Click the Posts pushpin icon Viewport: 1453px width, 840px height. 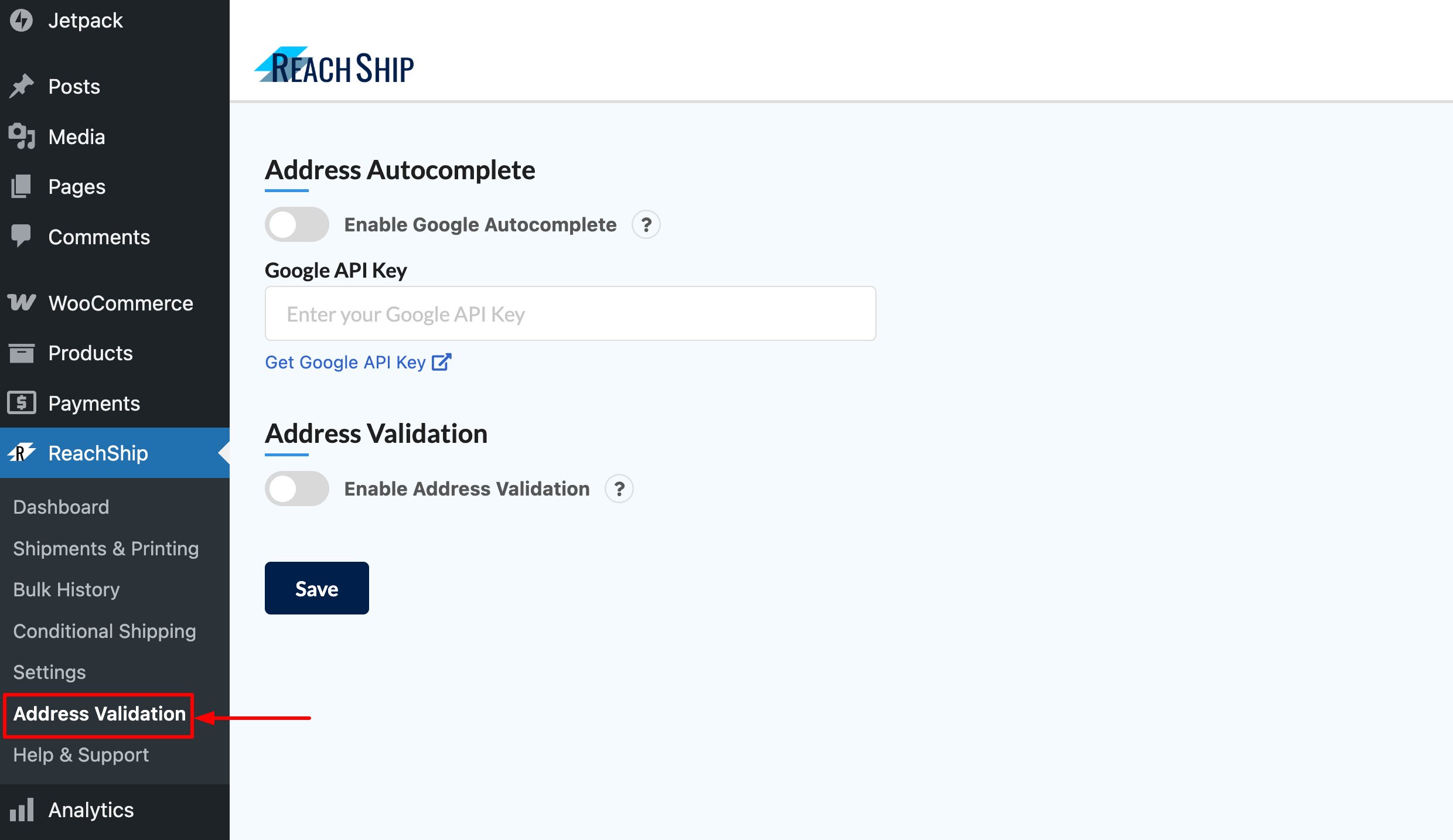click(x=22, y=86)
